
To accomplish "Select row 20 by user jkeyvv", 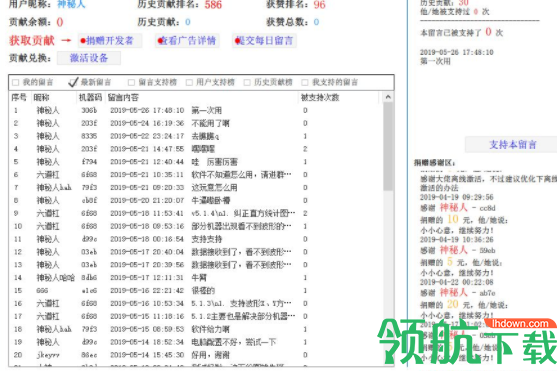I will click(x=196, y=355).
